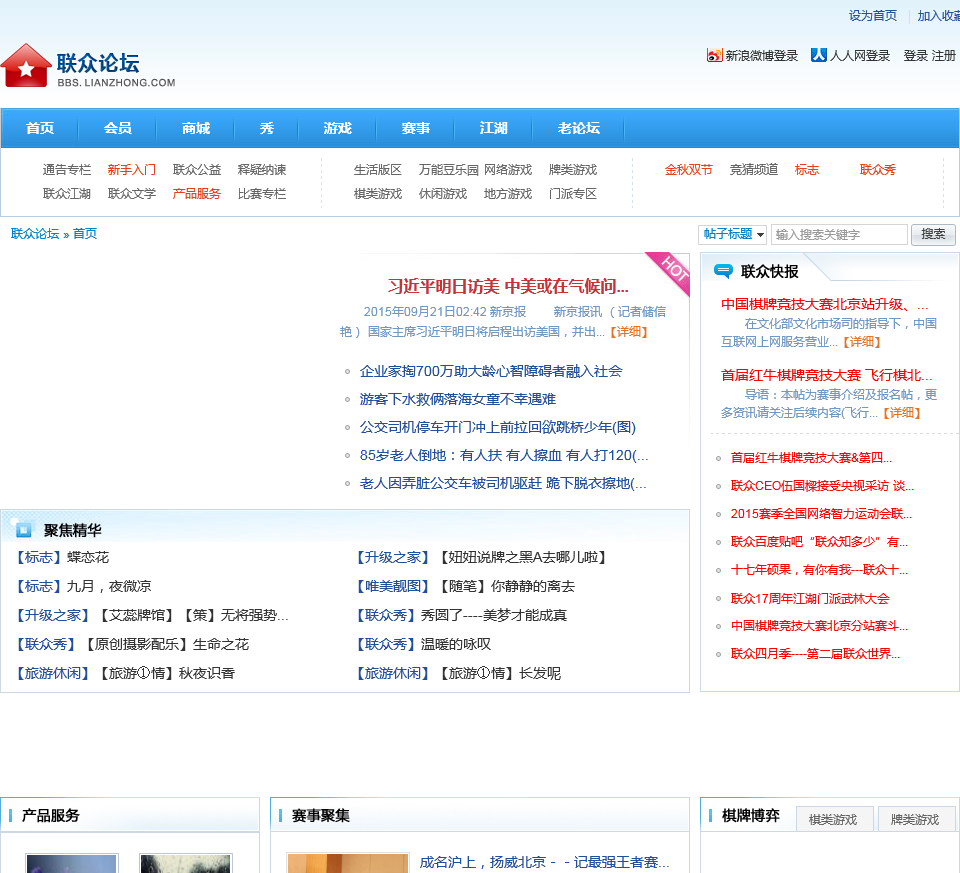Click the search keyword input field
The width and height of the screenshot is (960, 873).
pos(839,234)
